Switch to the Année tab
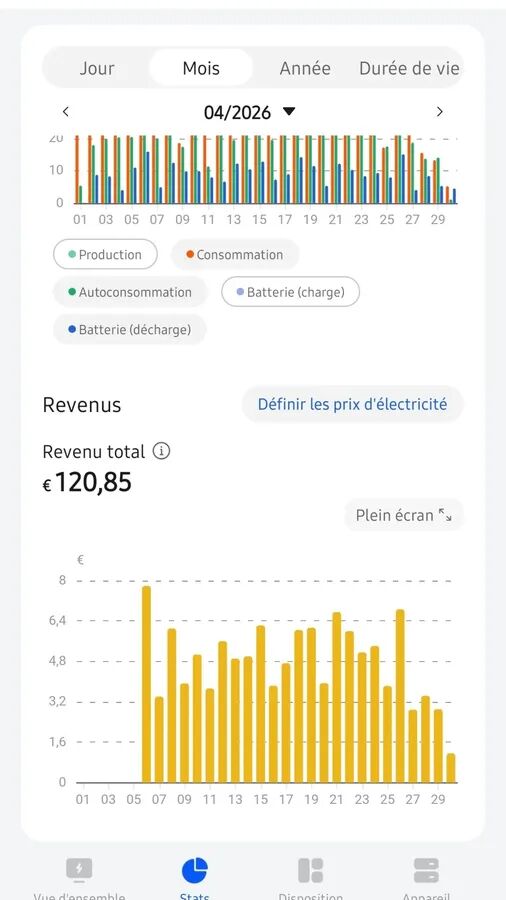506x900 pixels. coord(305,68)
